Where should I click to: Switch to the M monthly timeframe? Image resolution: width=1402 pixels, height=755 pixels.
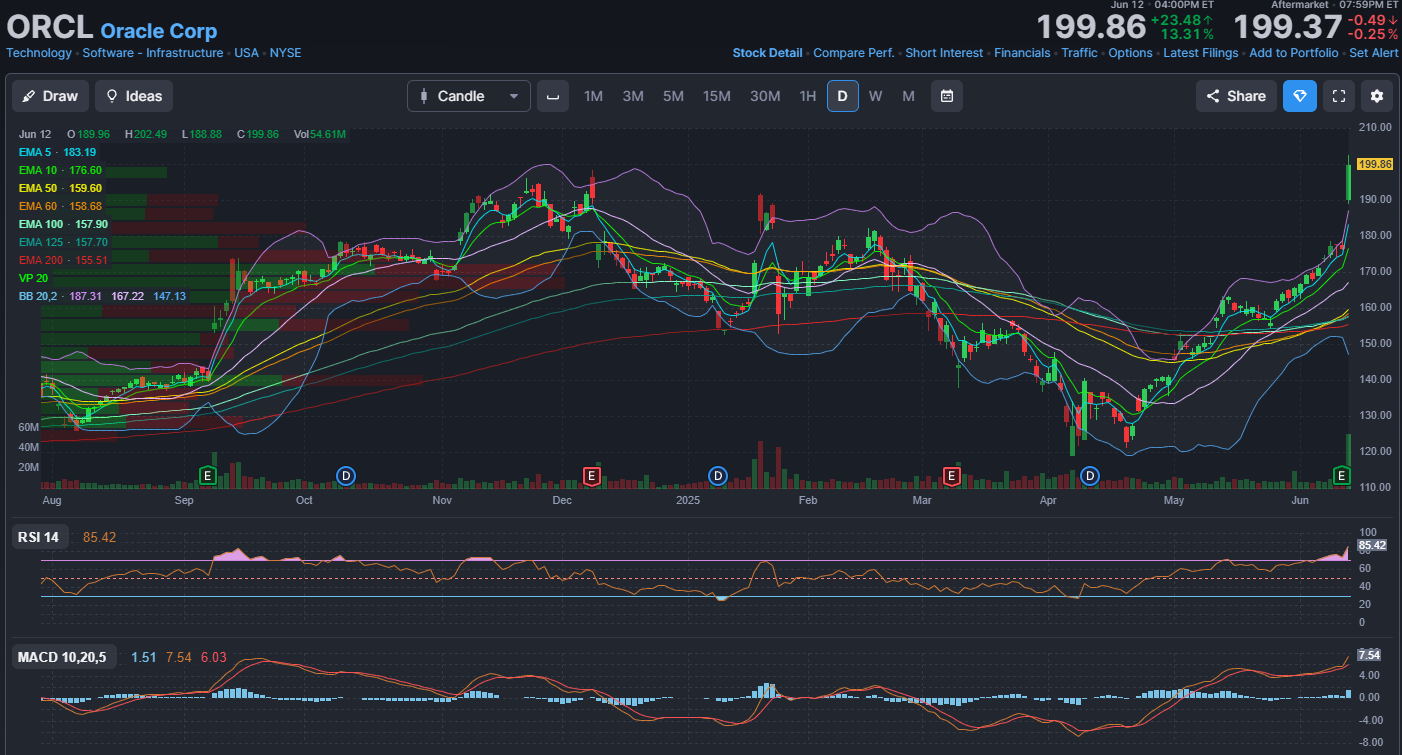tap(908, 96)
